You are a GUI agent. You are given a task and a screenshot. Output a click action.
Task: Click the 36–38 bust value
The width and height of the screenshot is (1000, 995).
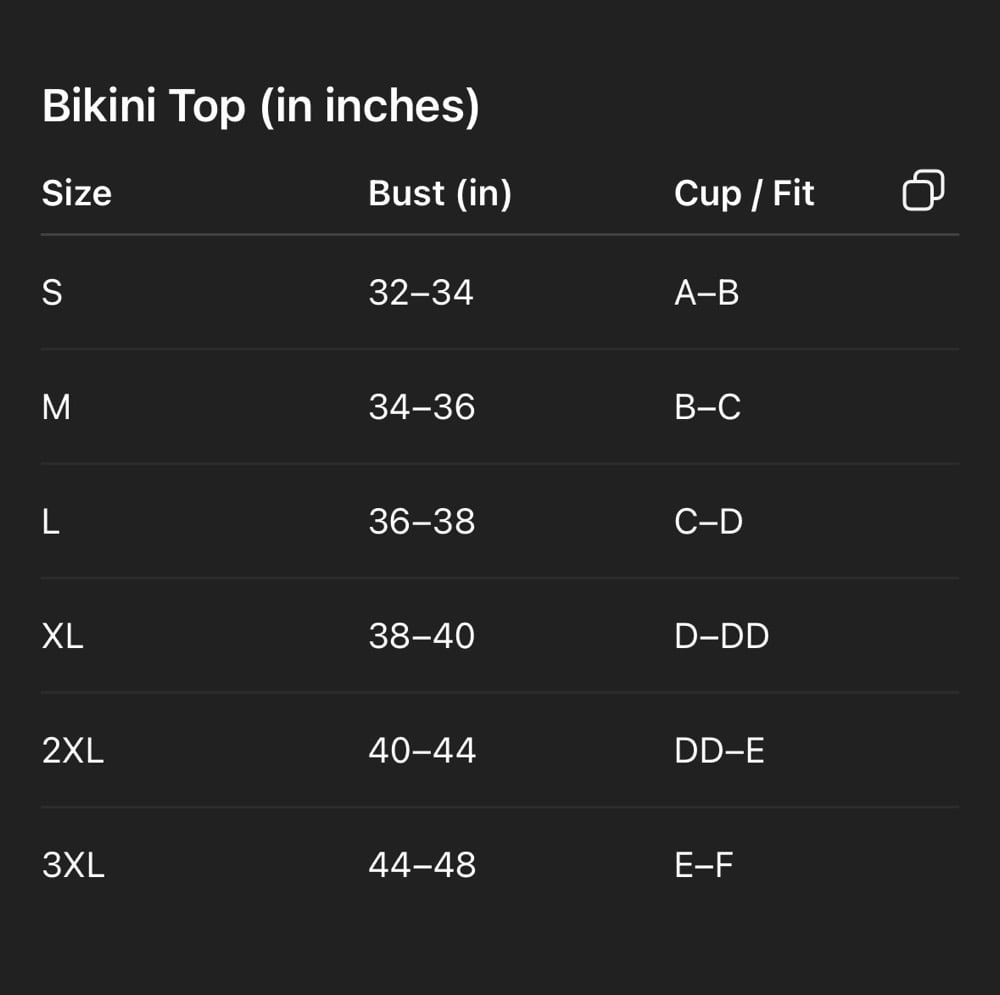tap(421, 522)
